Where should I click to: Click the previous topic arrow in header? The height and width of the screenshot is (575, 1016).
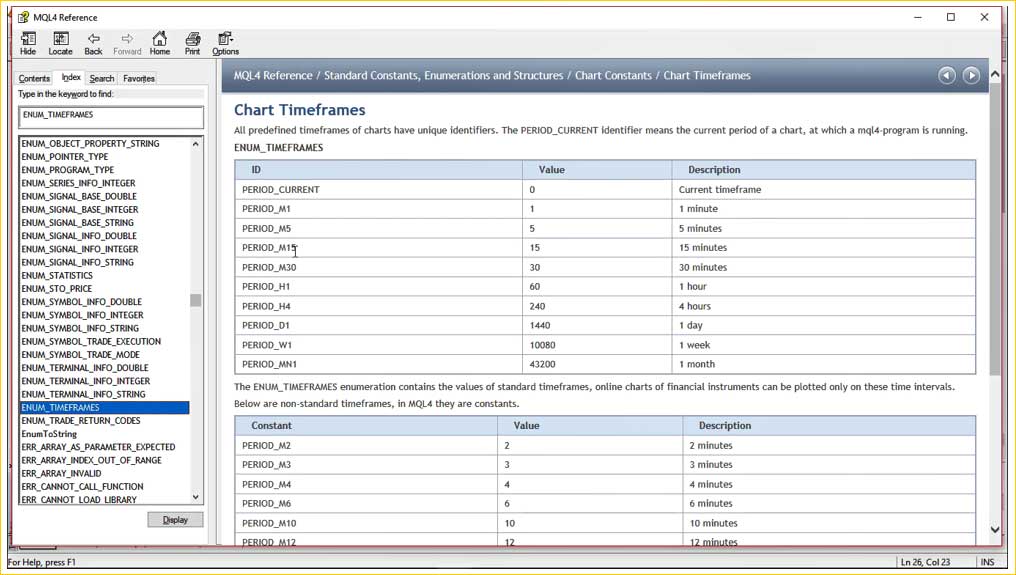click(x=947, y=76)
